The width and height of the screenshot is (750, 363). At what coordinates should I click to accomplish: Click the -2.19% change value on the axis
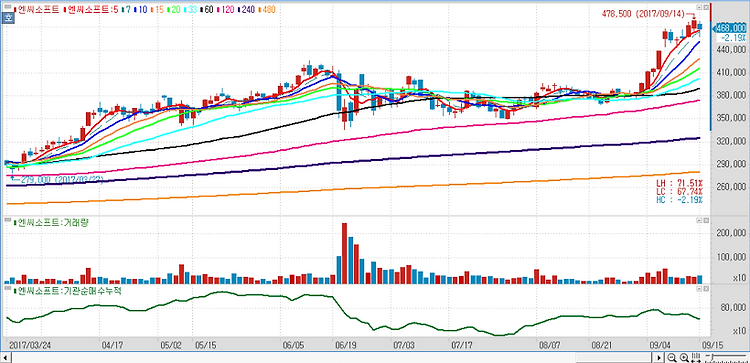coord(734,37)
